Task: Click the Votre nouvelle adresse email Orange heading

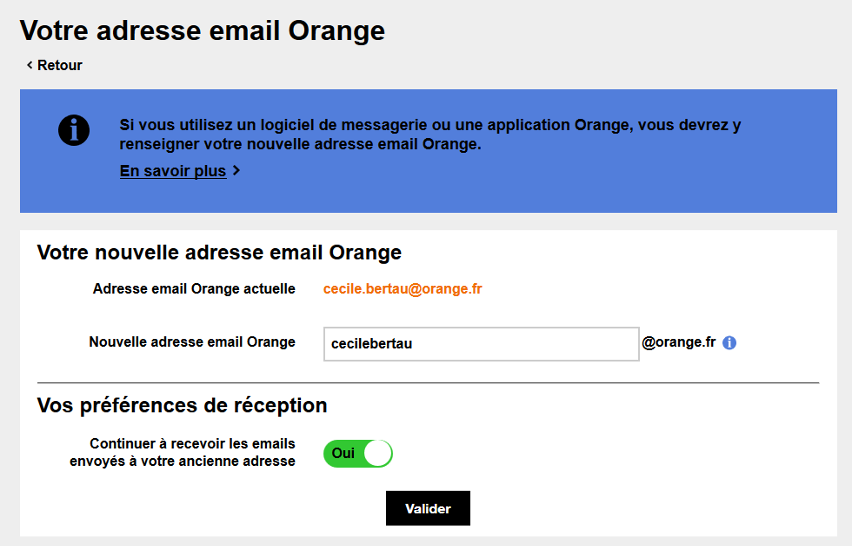Action: [x=219, y=252]
